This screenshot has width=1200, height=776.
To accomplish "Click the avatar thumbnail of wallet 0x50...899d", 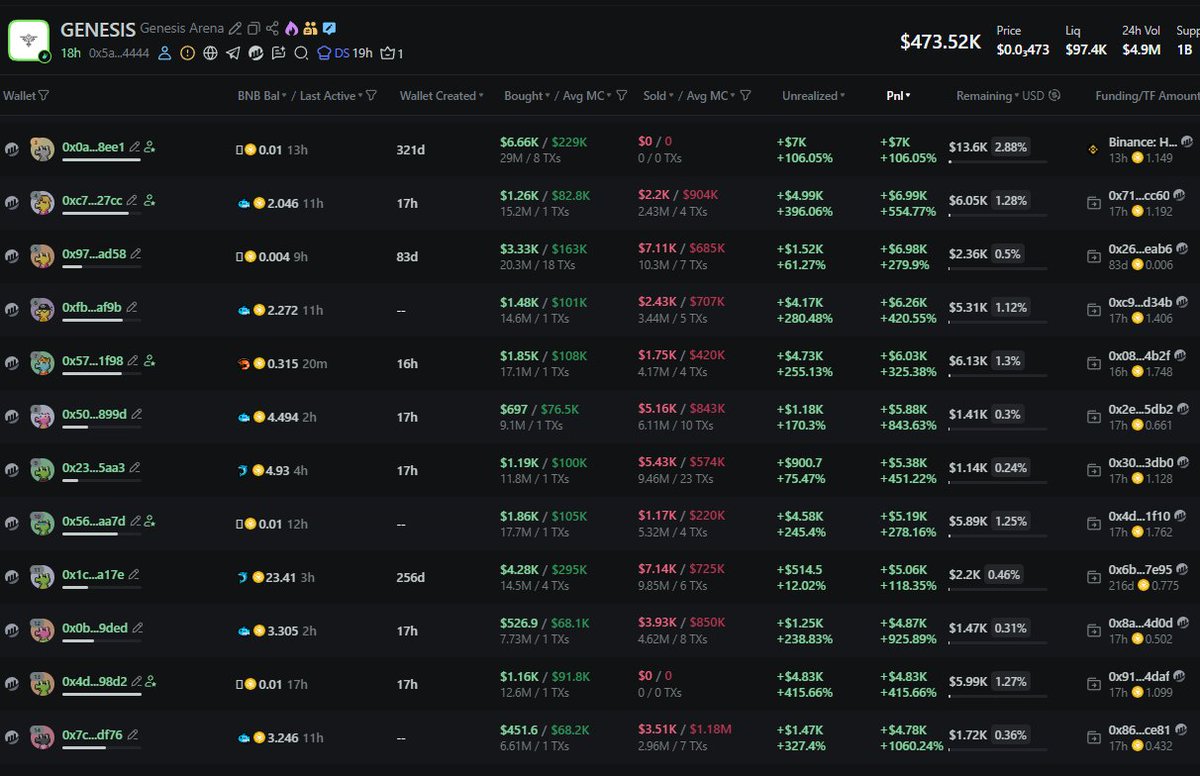I will pos(41,416).
